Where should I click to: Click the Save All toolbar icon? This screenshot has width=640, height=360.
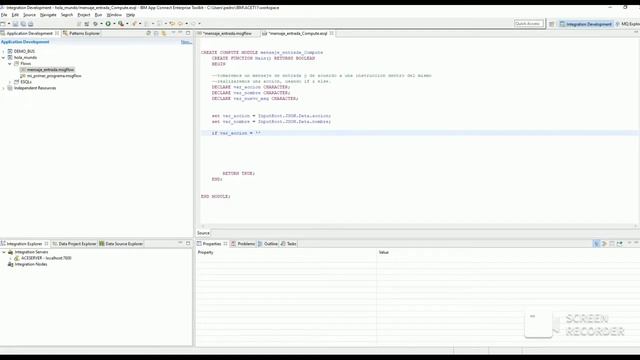pyautogui.click(x=23, y=24)
